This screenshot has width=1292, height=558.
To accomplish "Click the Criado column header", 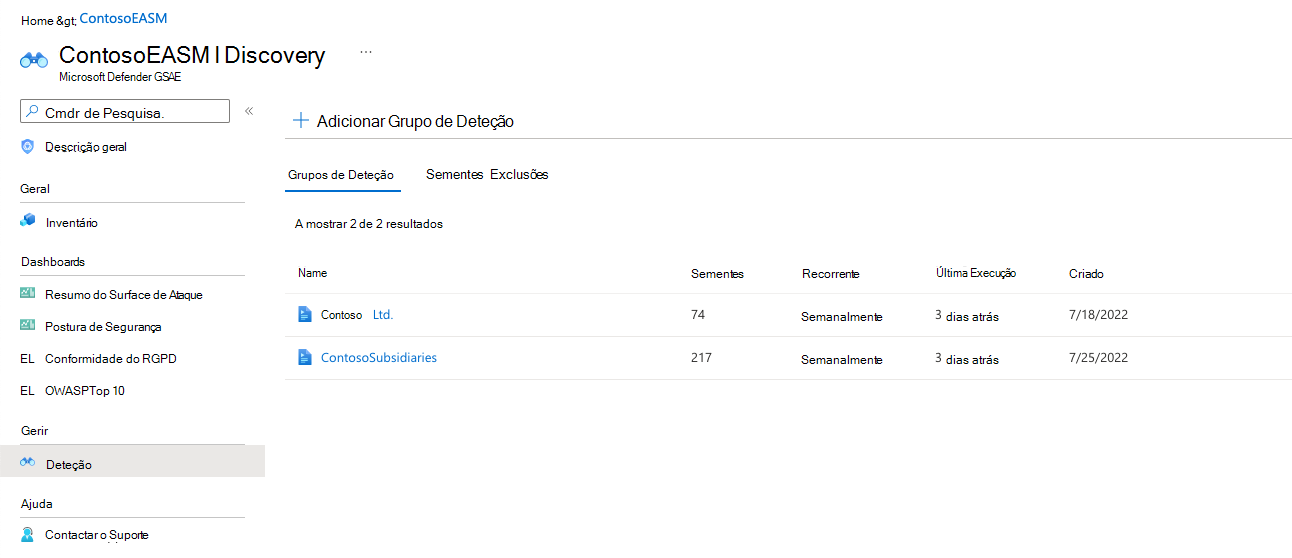I will click(x=1086, y=274).
